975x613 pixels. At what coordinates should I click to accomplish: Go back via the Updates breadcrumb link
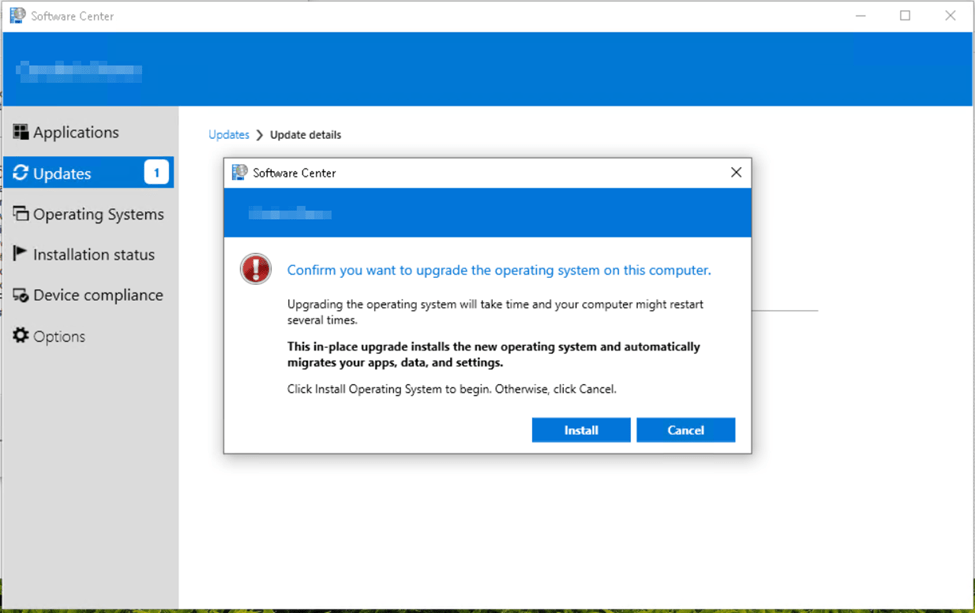click(229, 135)
